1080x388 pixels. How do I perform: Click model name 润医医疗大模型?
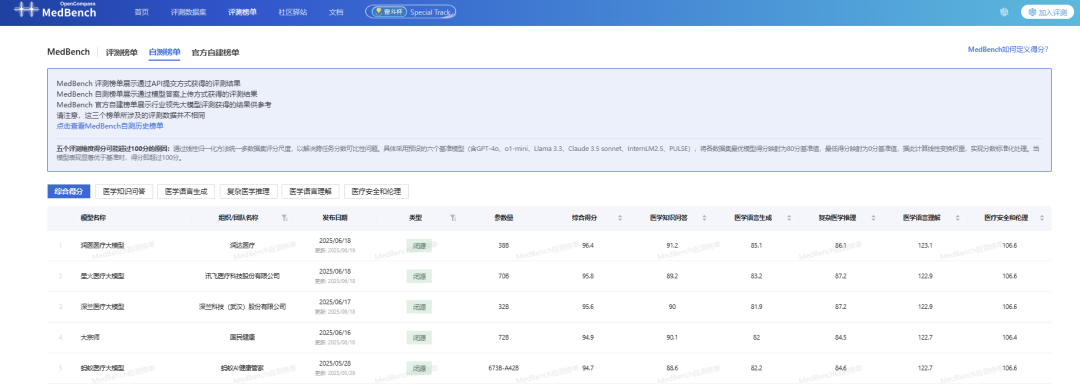[x=103, y=245]
